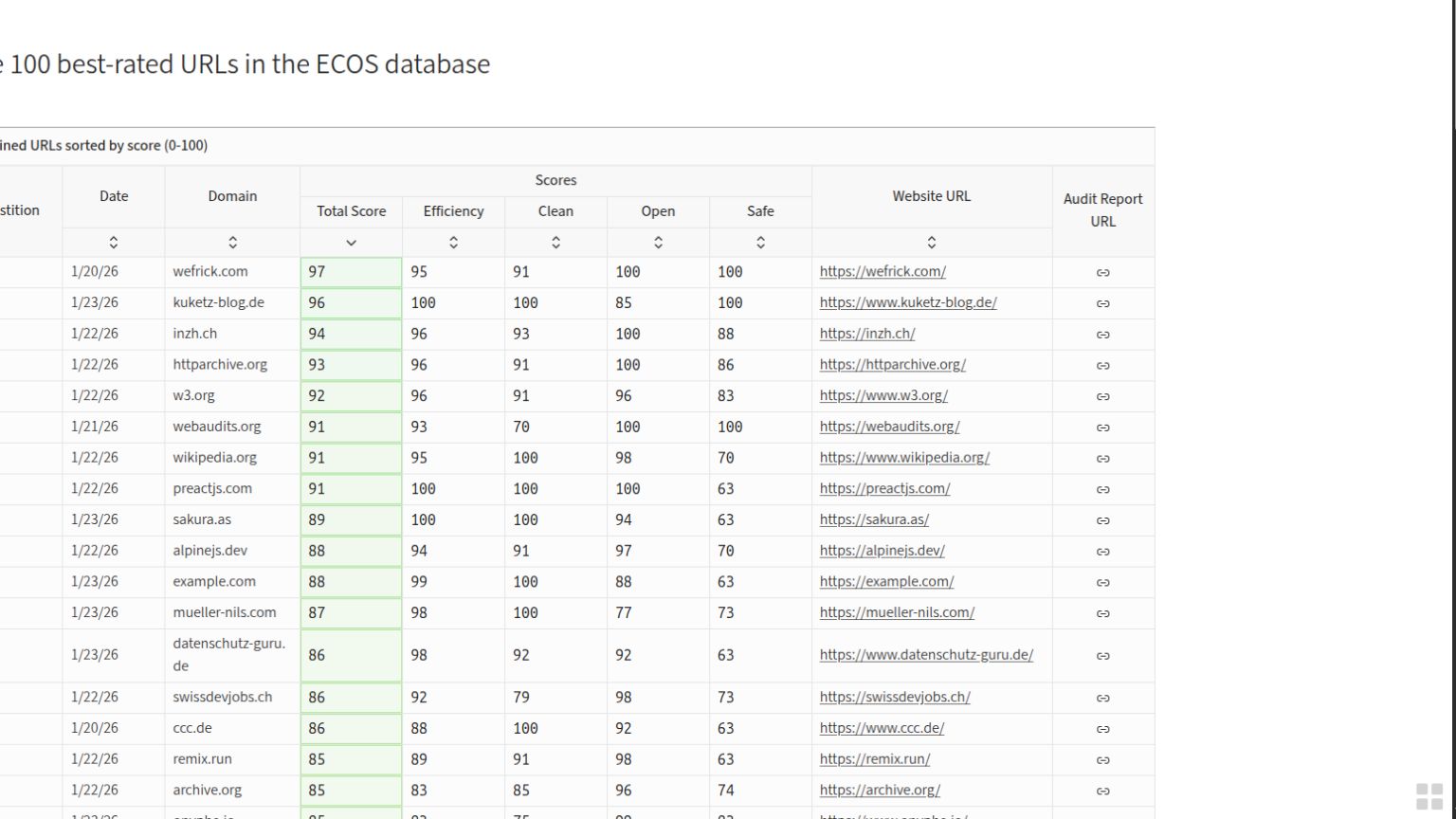
Task: Click the audit report icon for wikipedia.org
Action: pos(1102,458)
